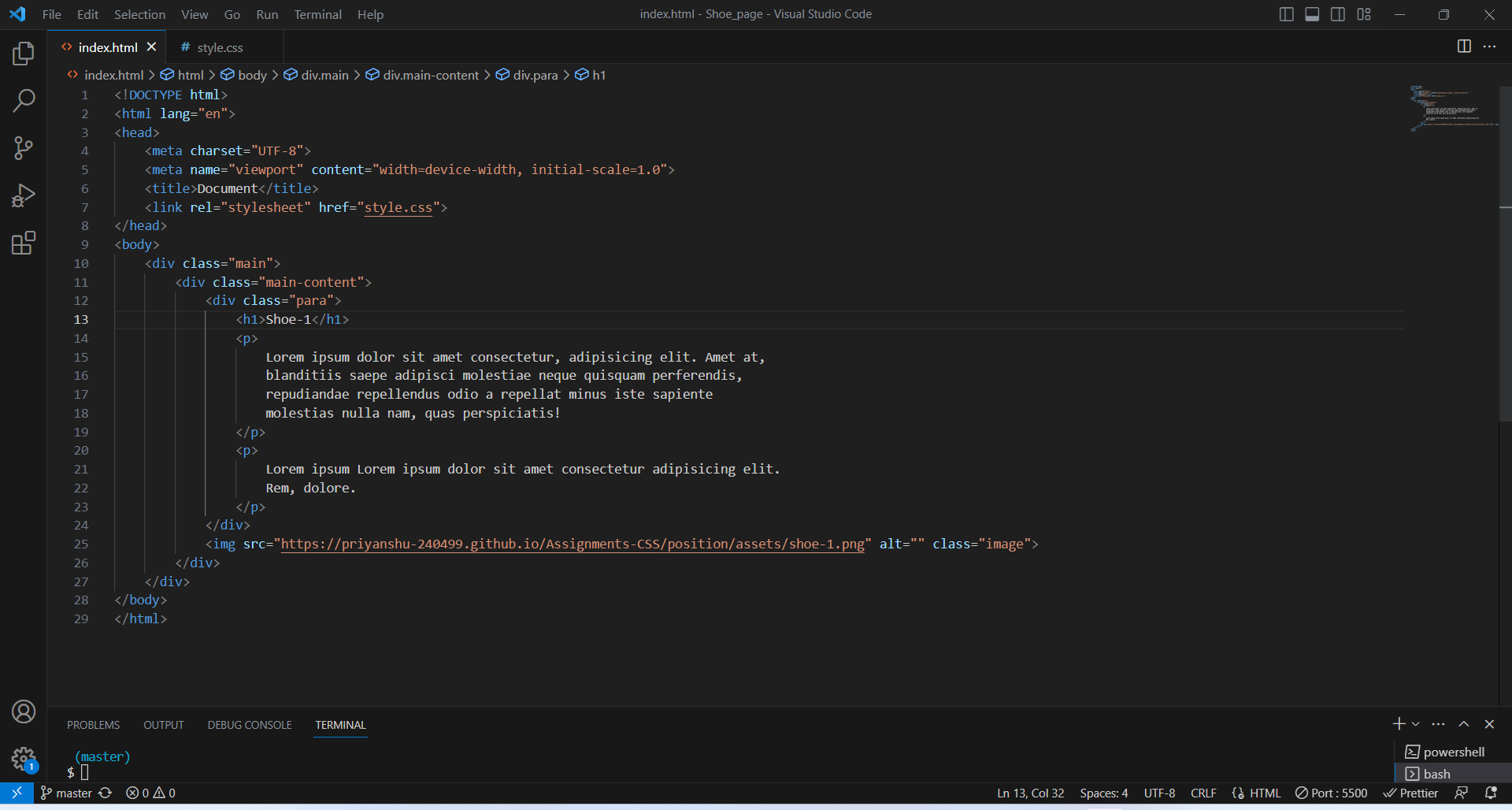Expand the div.para breadcrumb
This screenshot has height=810, width=1512.
(x=536, y=75)
